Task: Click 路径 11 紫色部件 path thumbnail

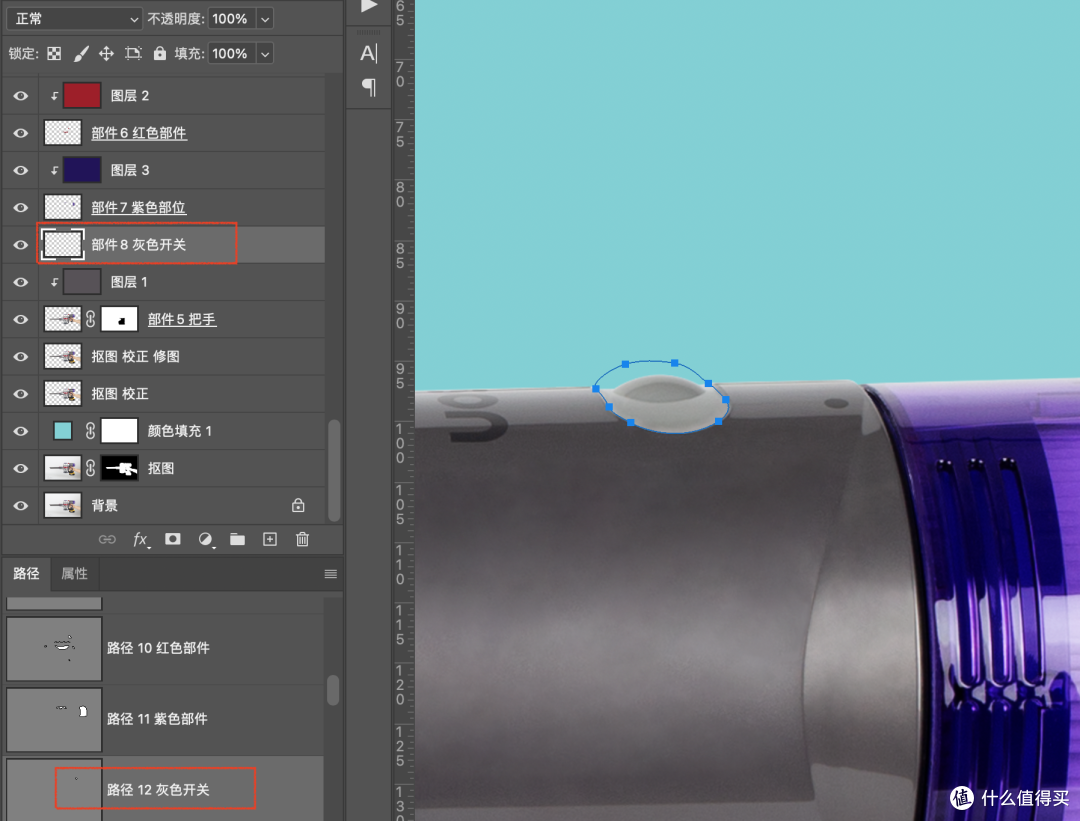Action: (x=54, y=720)
